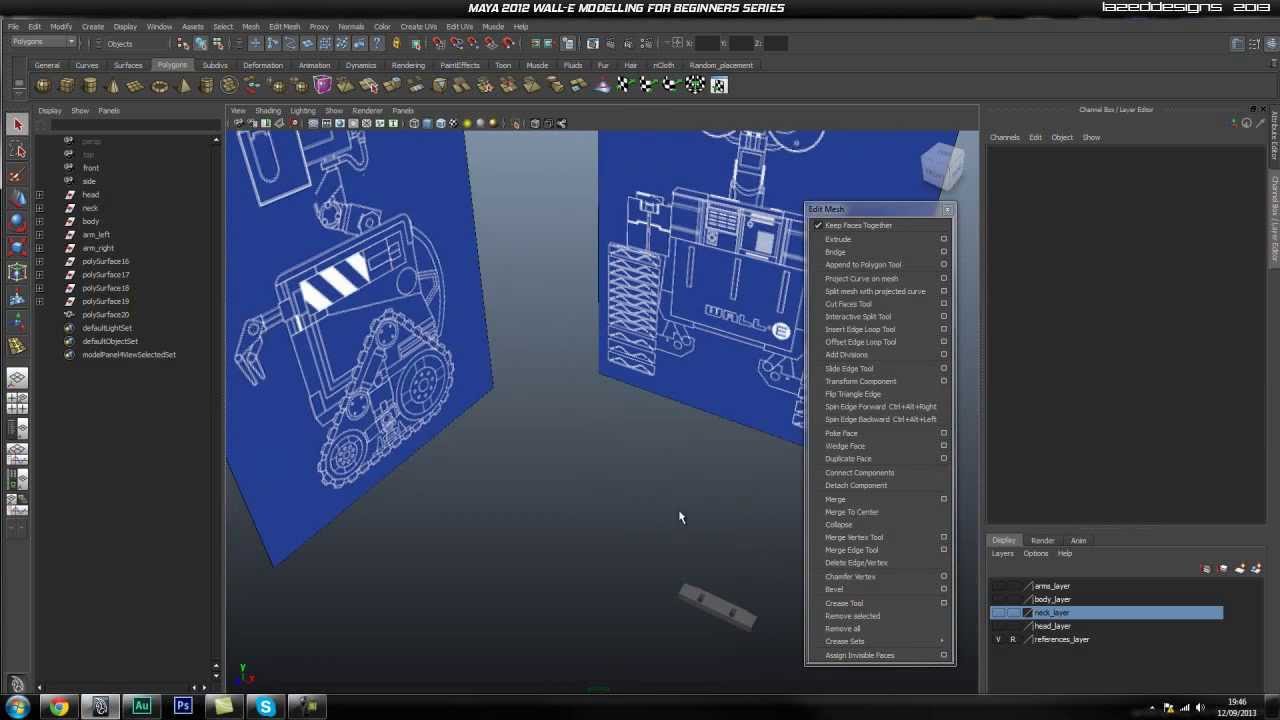Open the Windows Start menu

[x=17, y=707]
